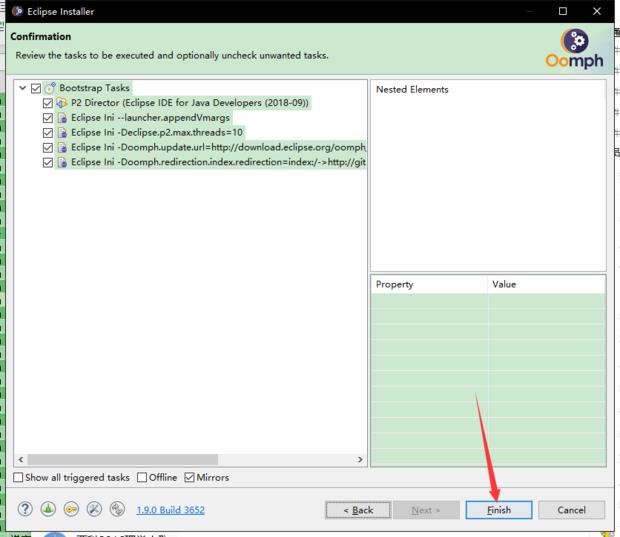Viewport: 620px width, 537px height.
Task: Enable Show all triggered tasks checkbox
Action: click(19, 478)
